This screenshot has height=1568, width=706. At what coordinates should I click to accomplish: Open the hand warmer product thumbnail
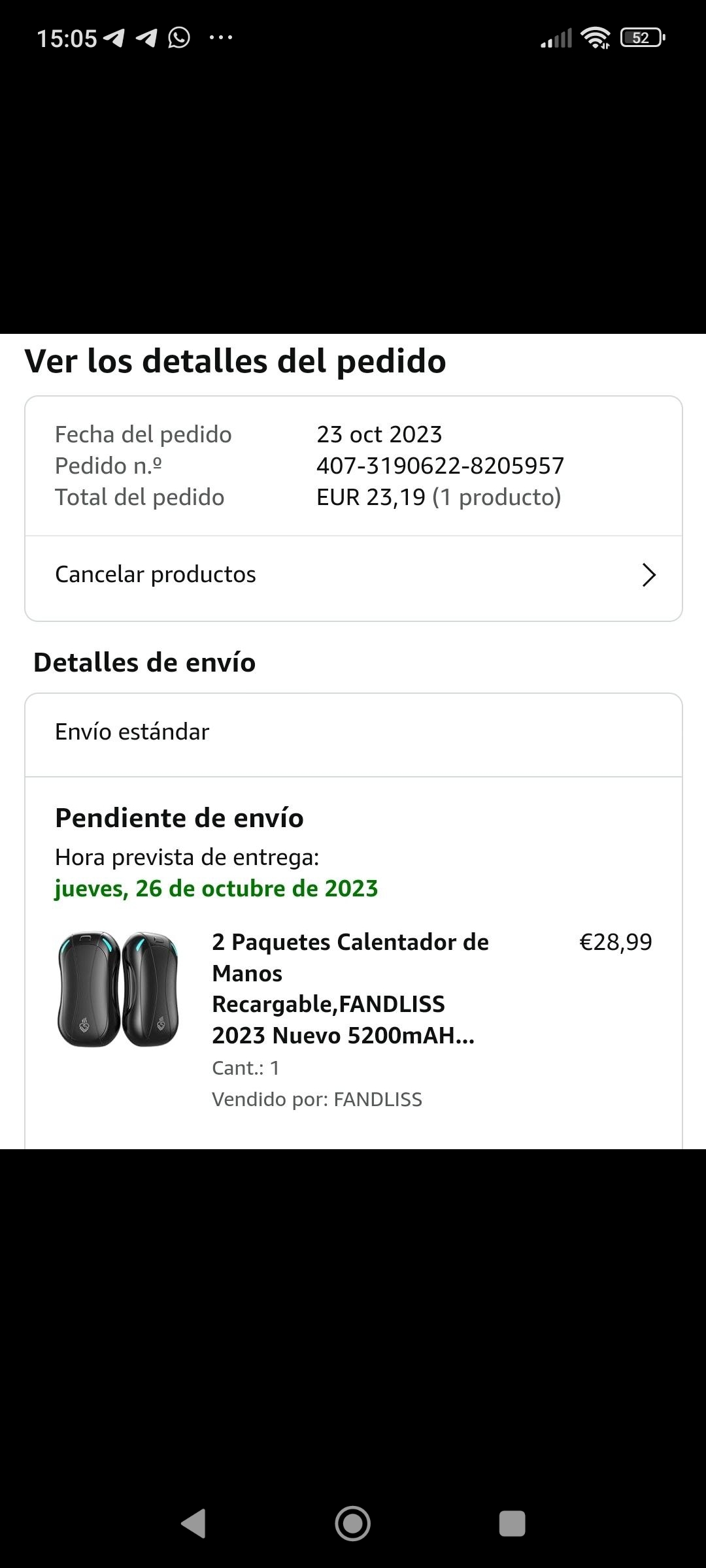[x=118, y=989]
